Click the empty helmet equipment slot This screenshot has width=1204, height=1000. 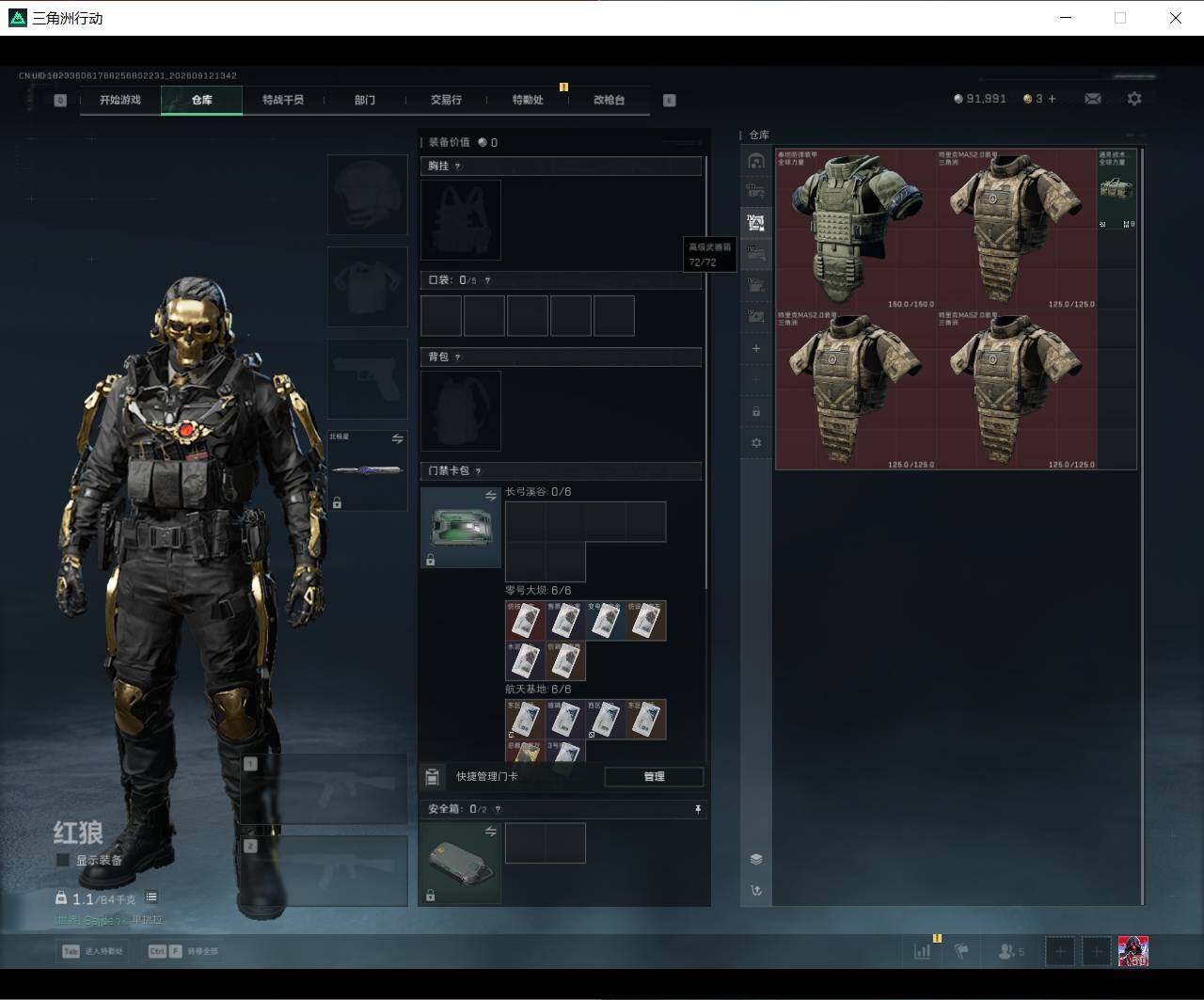pos(367,195)
